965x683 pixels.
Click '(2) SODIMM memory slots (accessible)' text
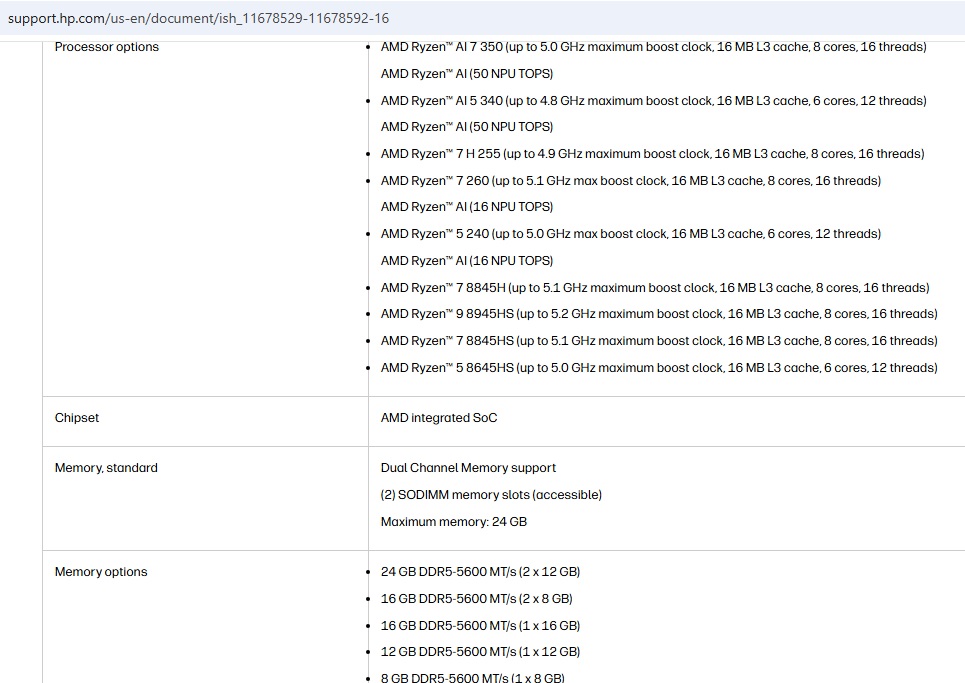(491, 495)
